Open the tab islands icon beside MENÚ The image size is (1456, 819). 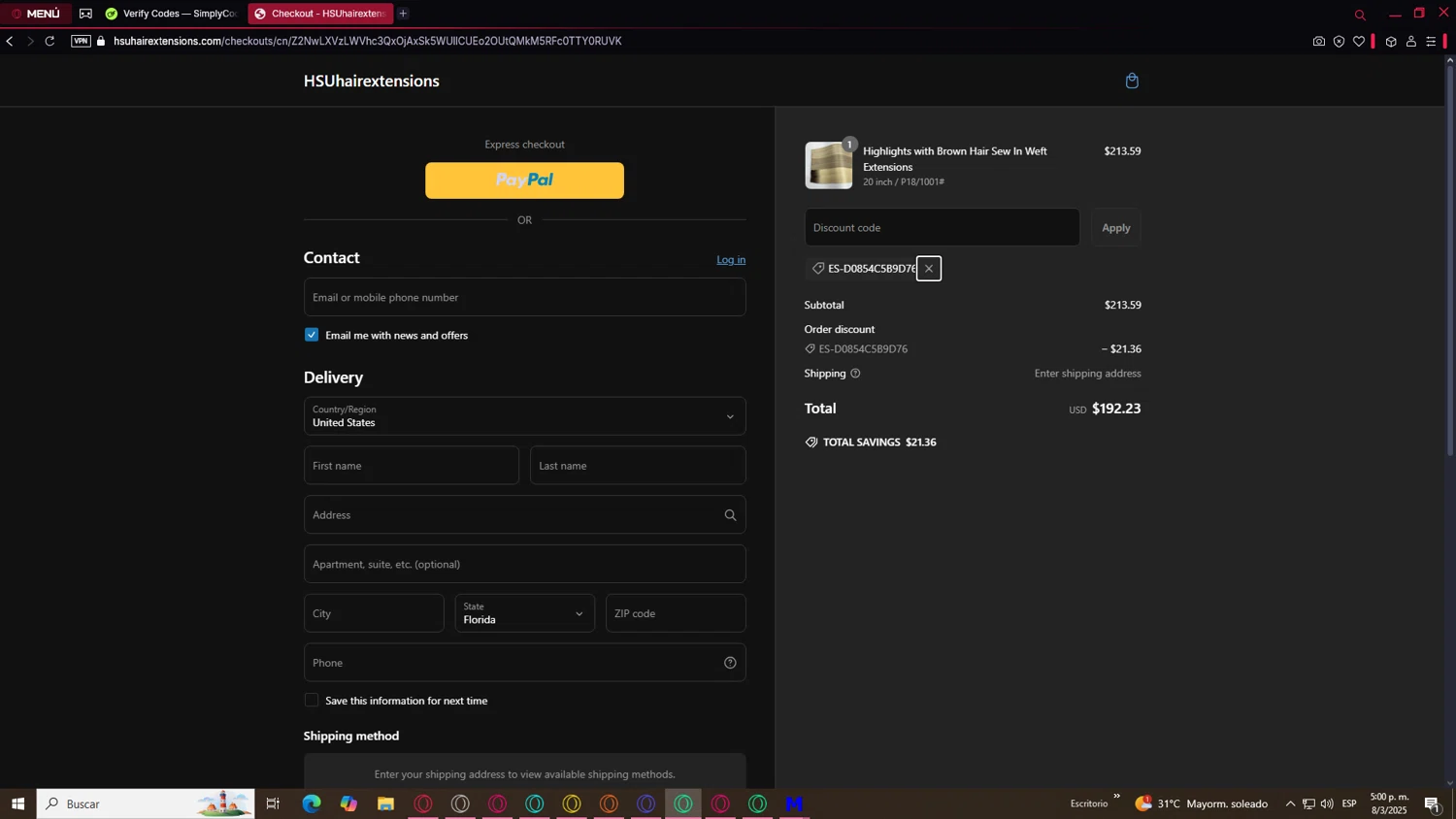pyautogui.click(x=85, y=14)
